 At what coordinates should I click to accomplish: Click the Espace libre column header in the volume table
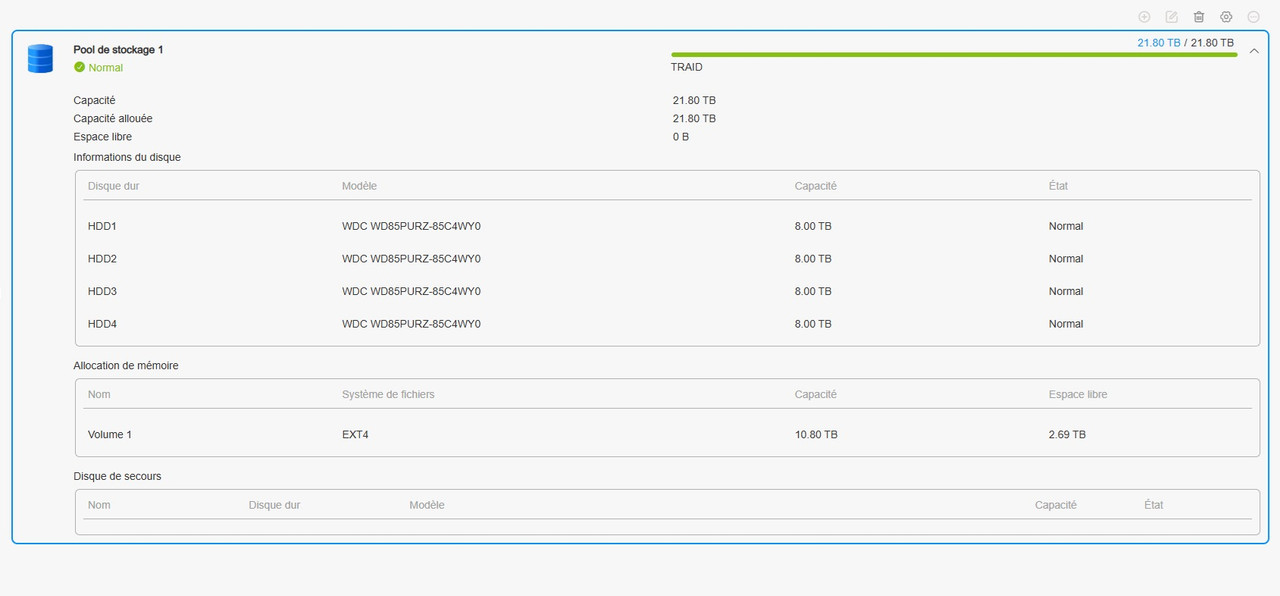click(1078, 395)
